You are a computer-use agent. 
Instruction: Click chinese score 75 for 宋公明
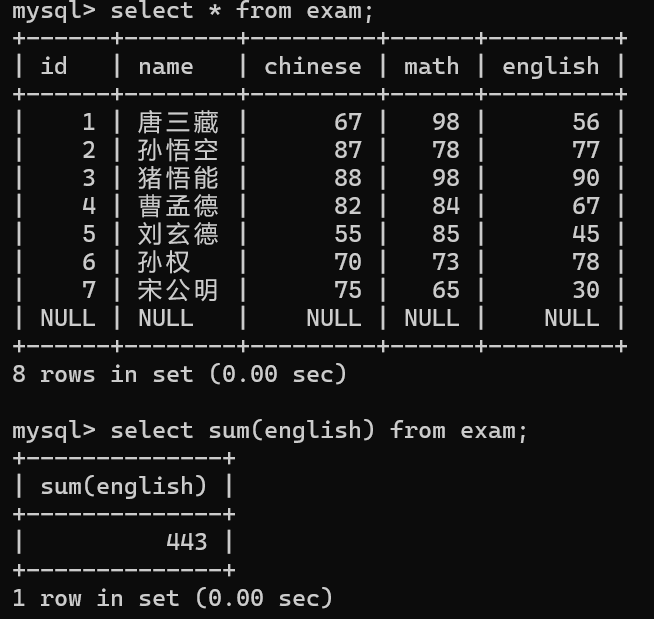(348, 290)
